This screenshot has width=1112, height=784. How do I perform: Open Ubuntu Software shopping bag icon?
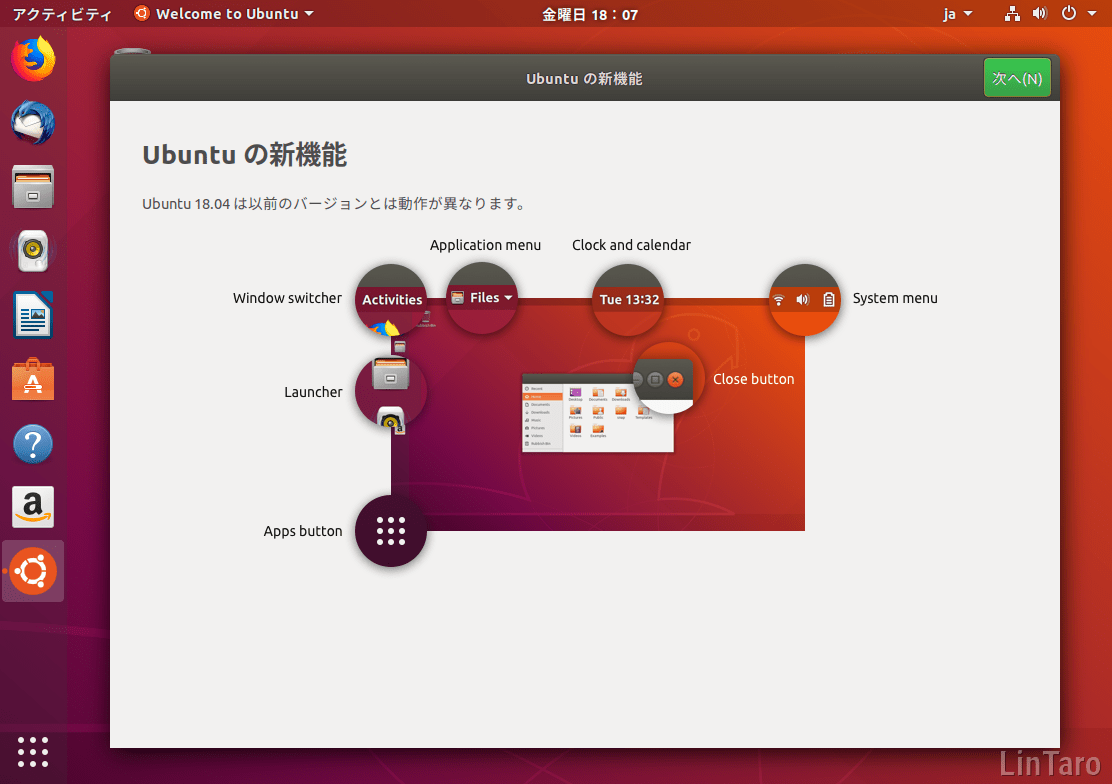[33, 379]
